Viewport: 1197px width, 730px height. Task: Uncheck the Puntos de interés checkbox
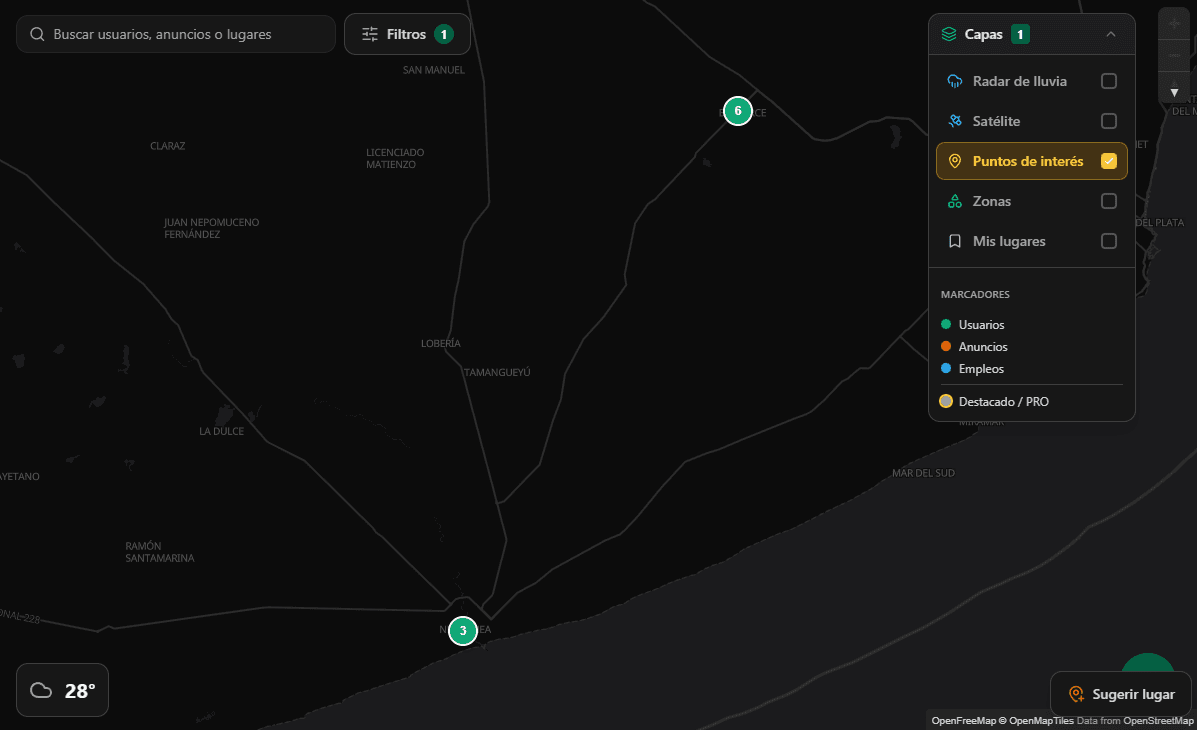[x=1108, y=161]
